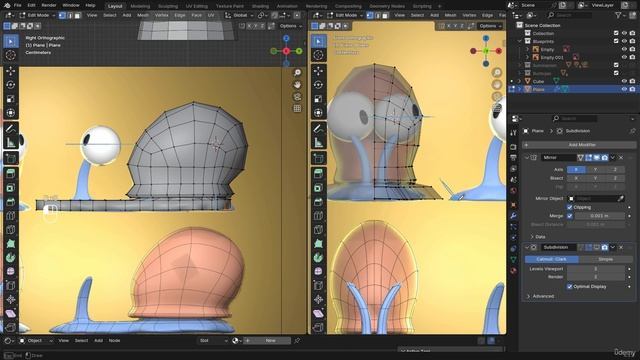Image resolution: width=640 pixels, height=360 pixels.
Task: Select the Inset Faces tool in left viewport
Action: coord(11,188)
